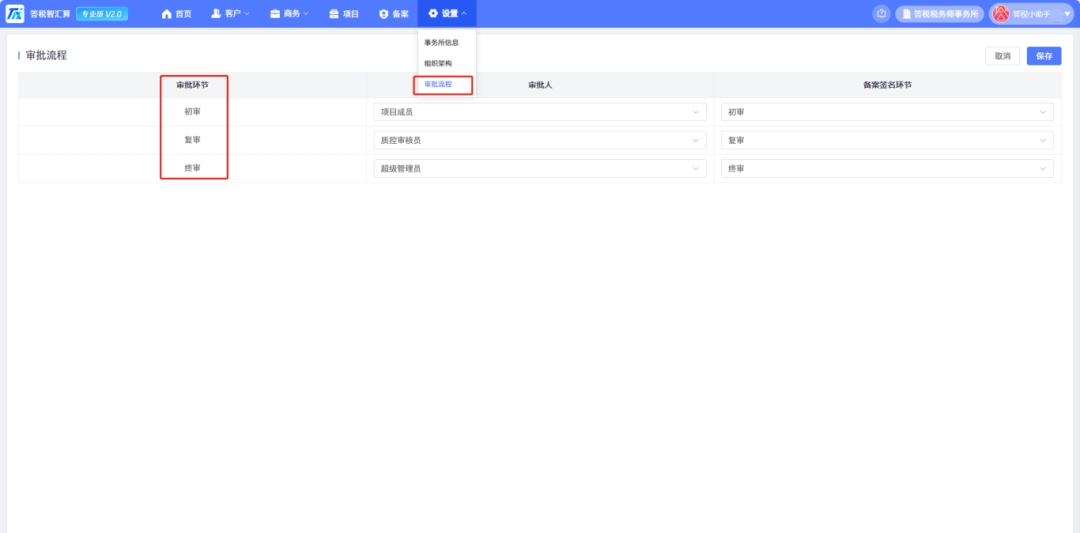
Task: Select 审批流程 from settings submenu
Action: tap(438, 84)
